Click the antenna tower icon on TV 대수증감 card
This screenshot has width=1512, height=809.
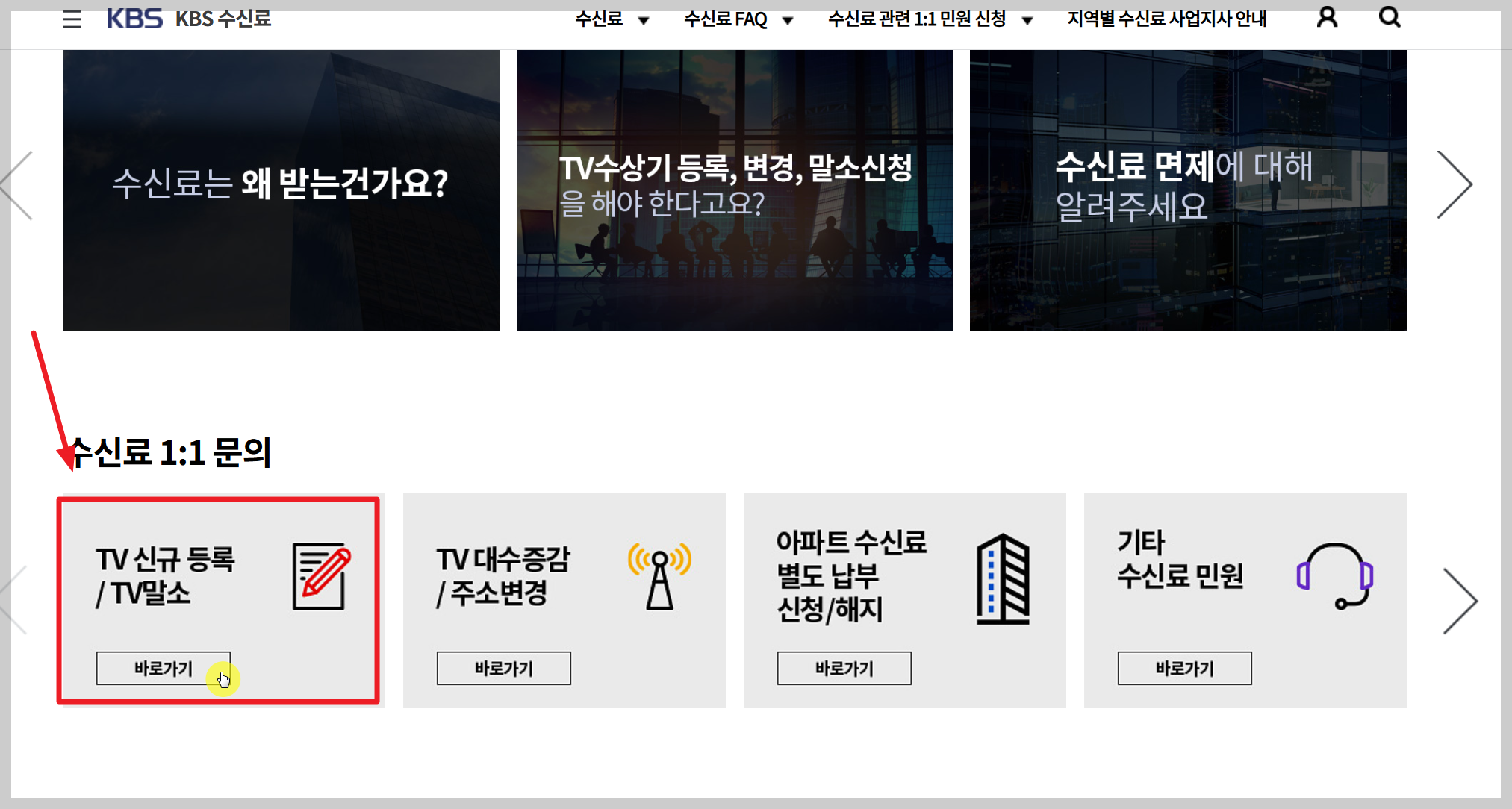coord(659,576)
